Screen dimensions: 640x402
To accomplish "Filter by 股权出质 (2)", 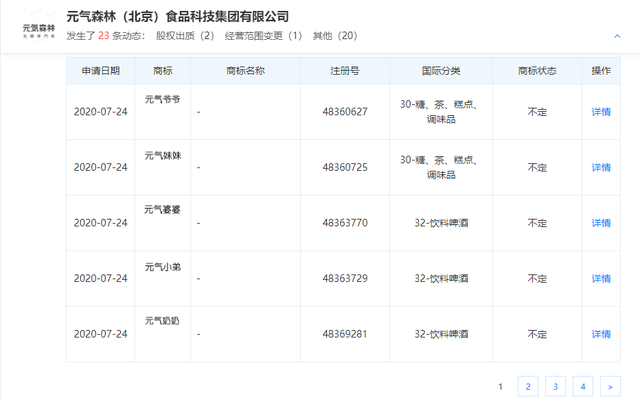I will tap(185, 36).
